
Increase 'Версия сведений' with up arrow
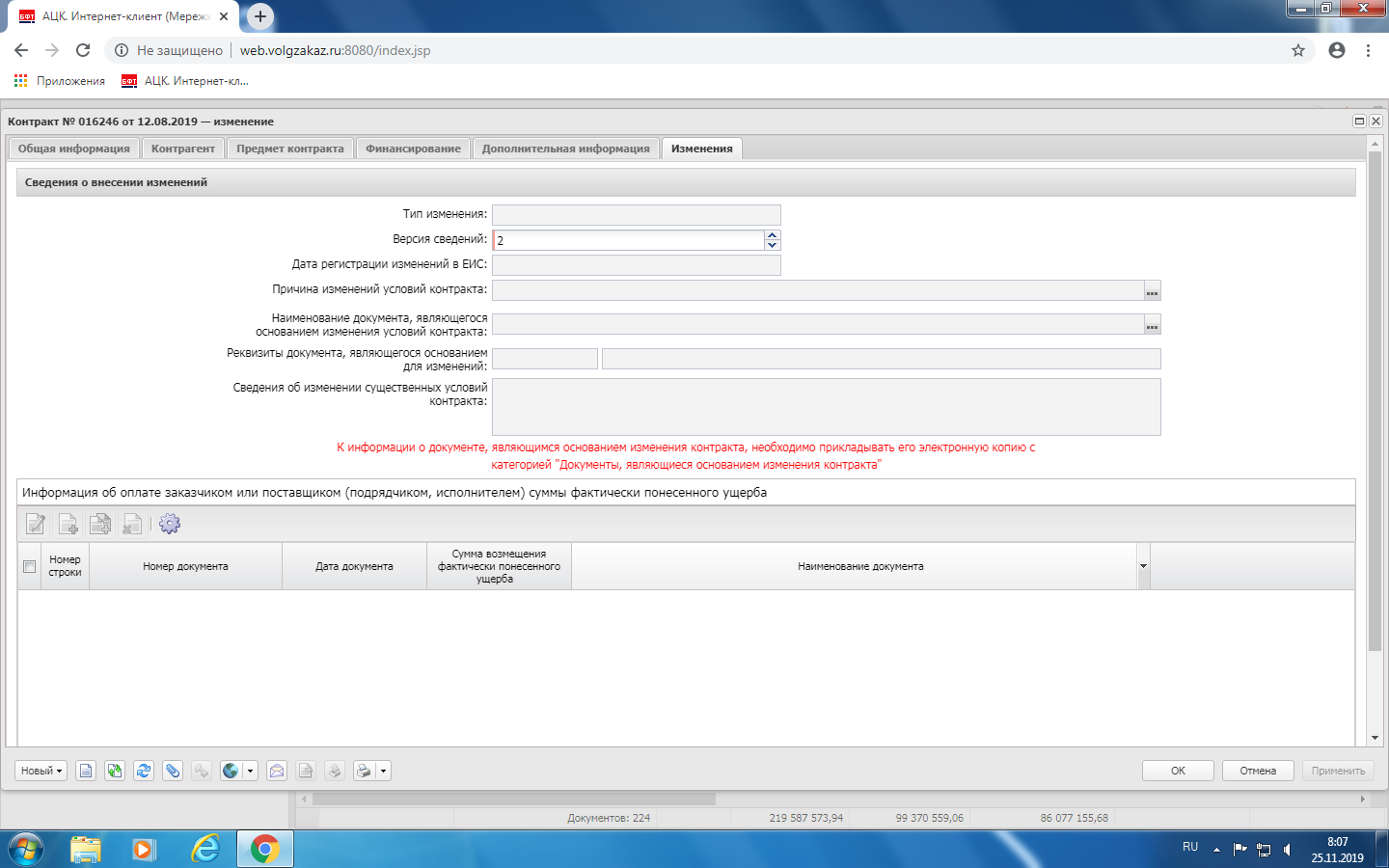pos(772,235)
